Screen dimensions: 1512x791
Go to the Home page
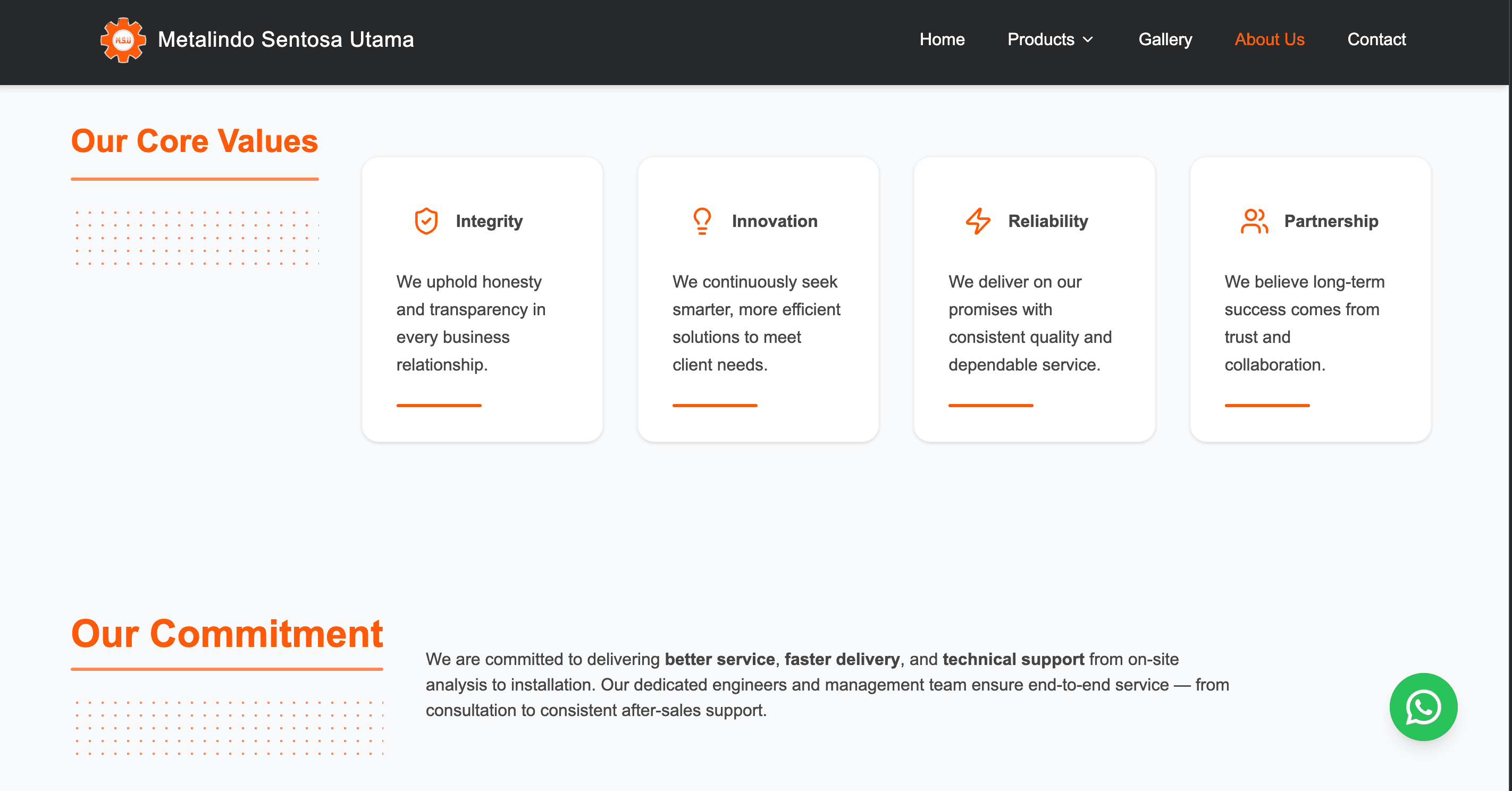(x=942, y=40)
